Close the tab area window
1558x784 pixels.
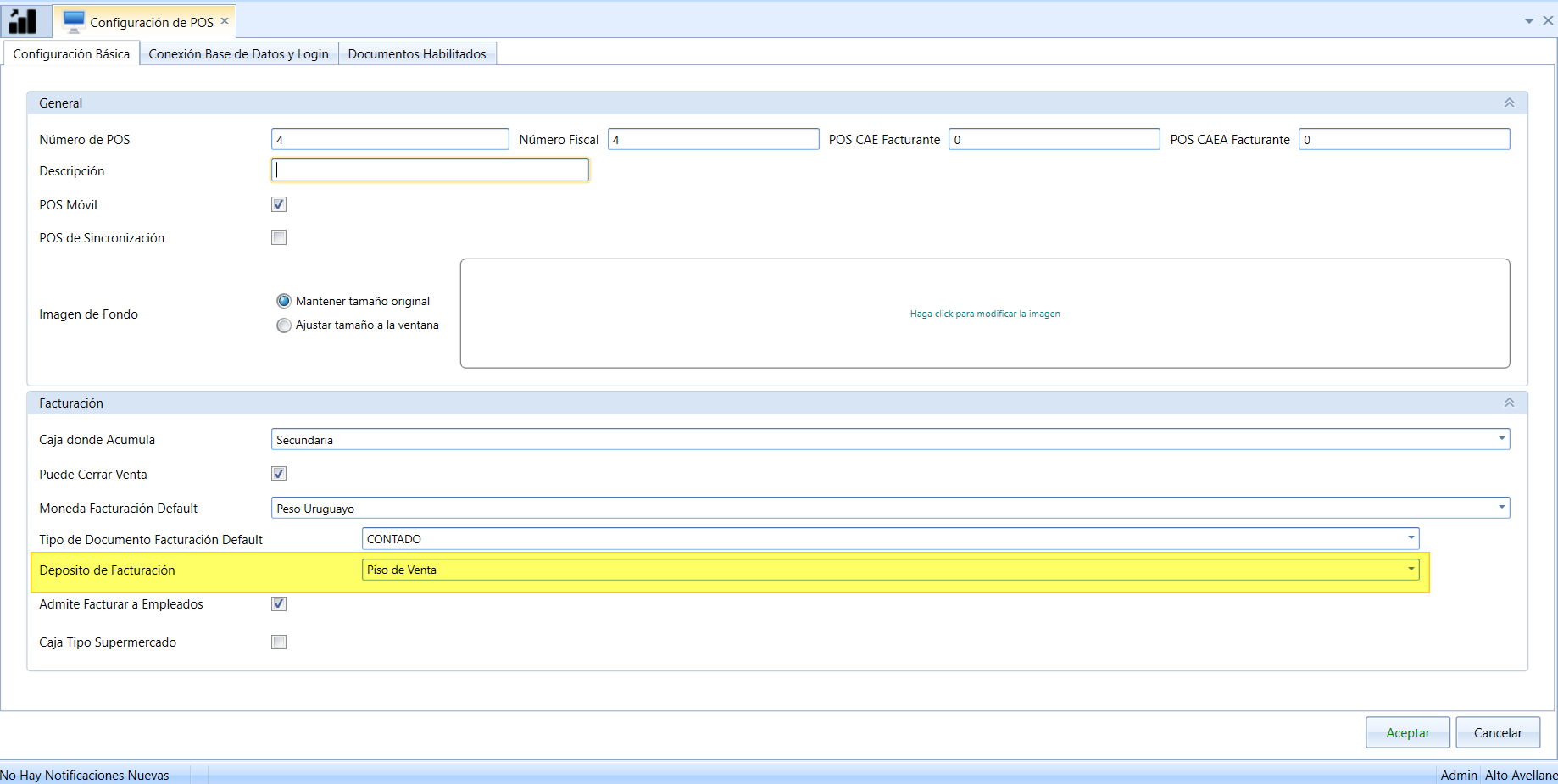(1548, 20)
